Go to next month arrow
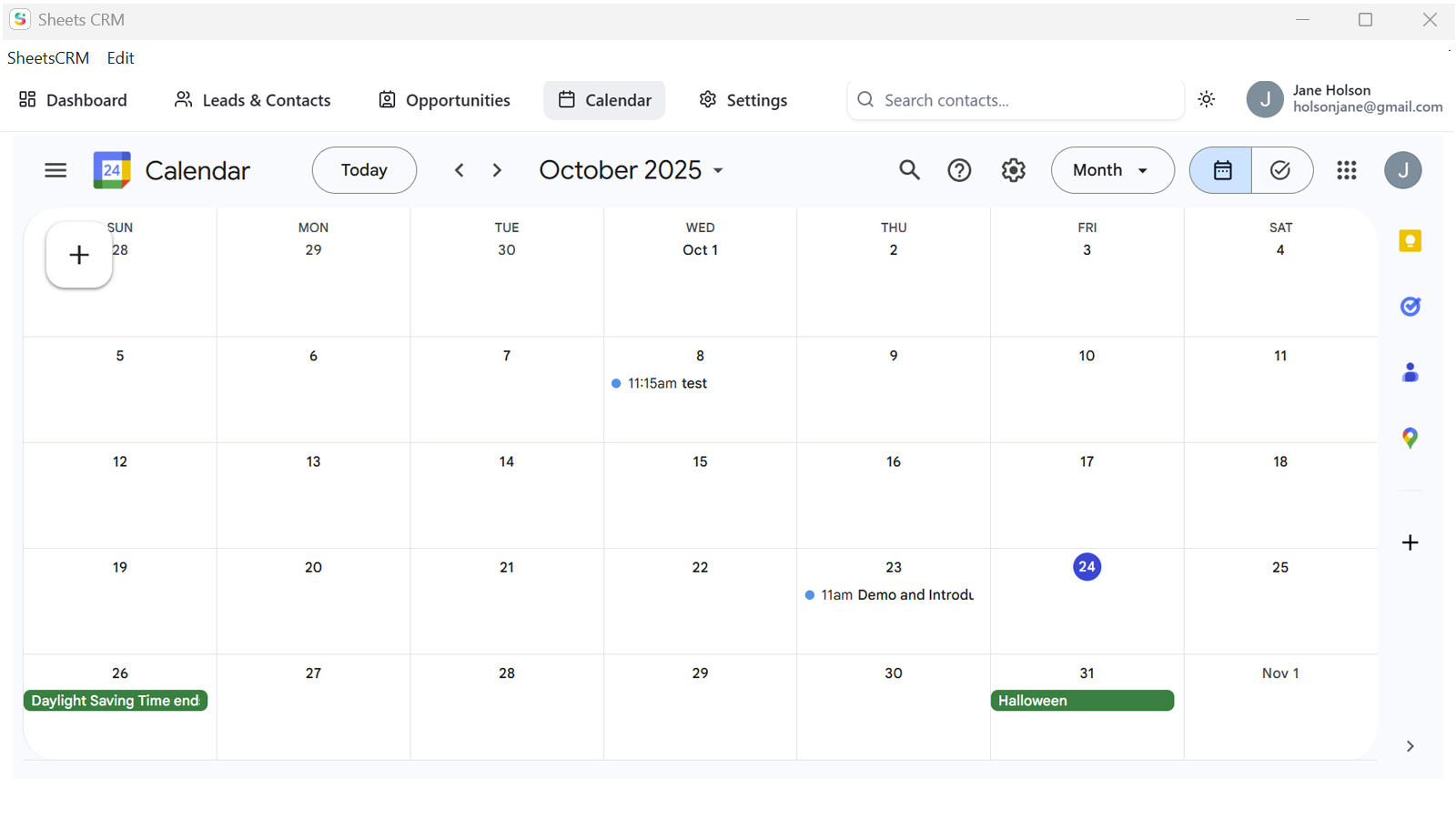The width and height of the screenshot is (1456, 819). coord(497,170)
